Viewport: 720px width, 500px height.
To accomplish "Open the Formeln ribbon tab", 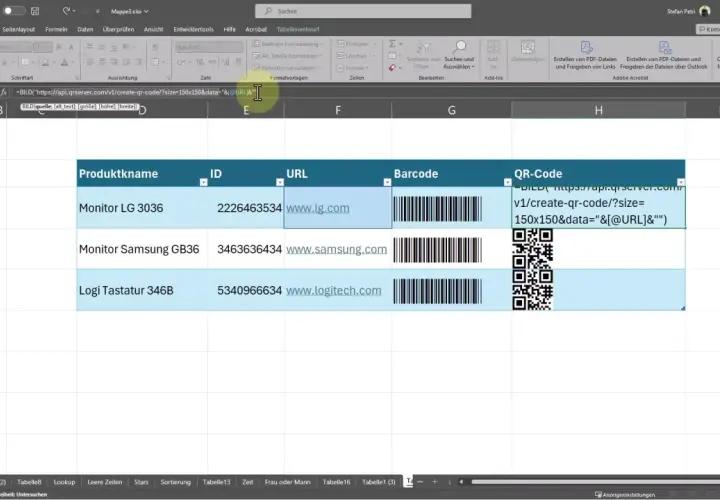I will click(56, 29).
